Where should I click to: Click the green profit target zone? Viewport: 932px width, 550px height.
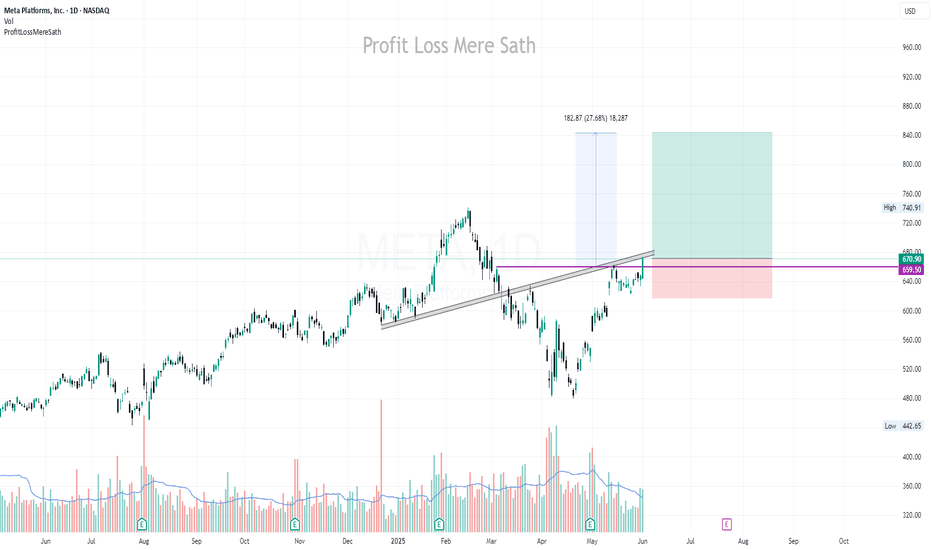(712, 195)
